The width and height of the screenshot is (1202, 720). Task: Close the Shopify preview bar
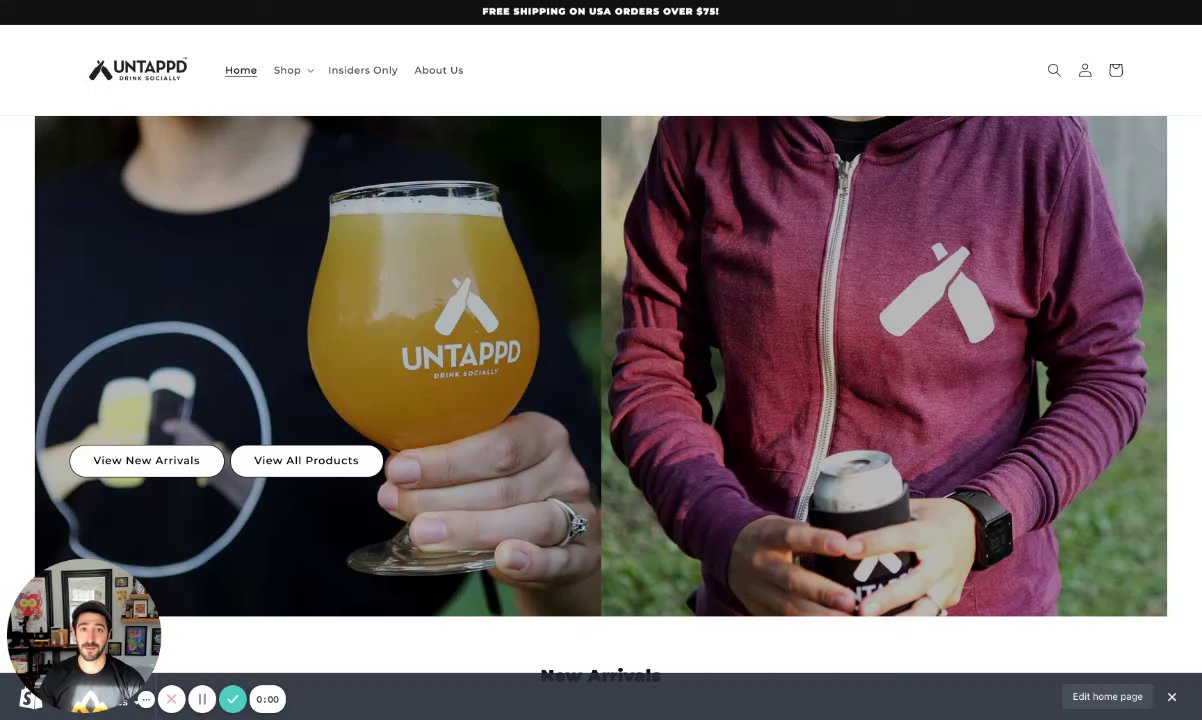click(1172, 697)
